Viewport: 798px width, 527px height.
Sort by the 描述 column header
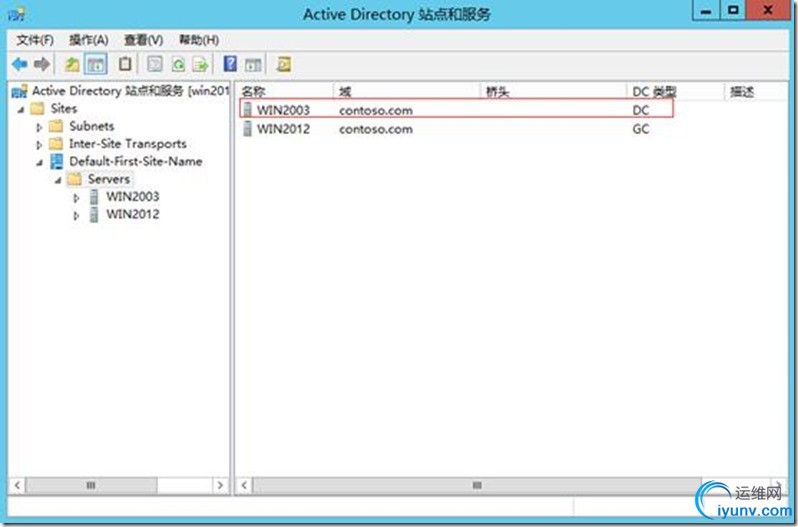756,92
